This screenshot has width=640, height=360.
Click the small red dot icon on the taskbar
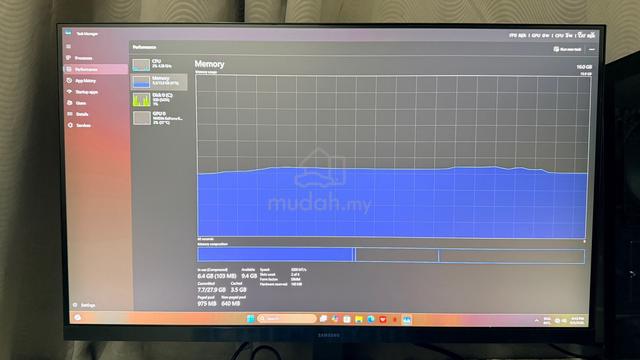point(395,320)
